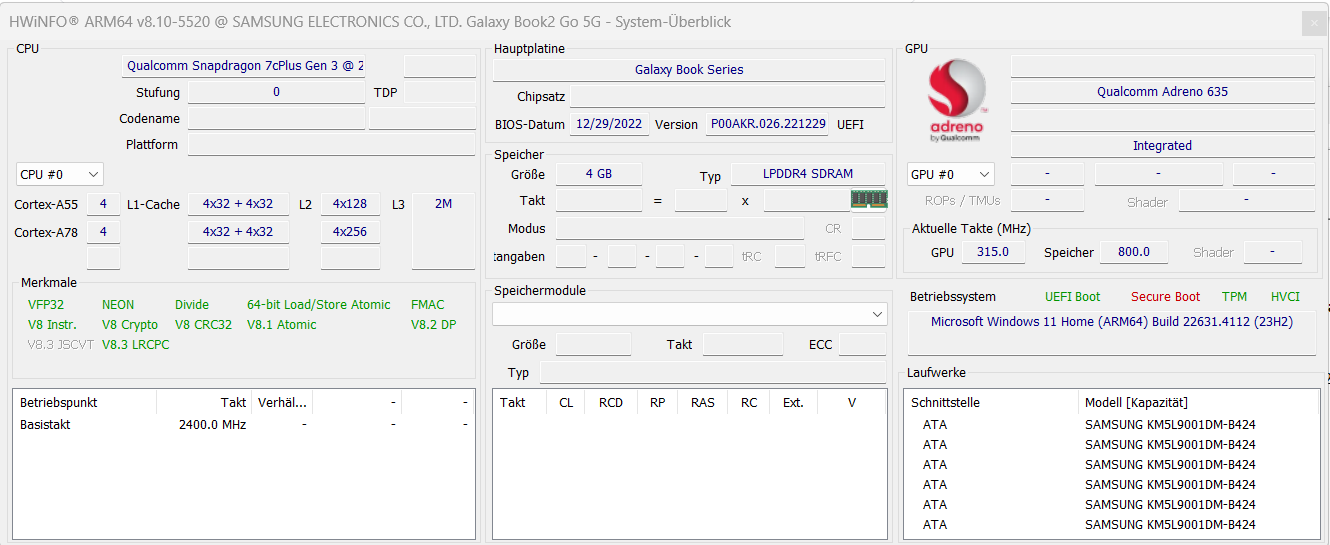
Task: Click the CL column header in timing table
Action: click(x=566, y=403)
